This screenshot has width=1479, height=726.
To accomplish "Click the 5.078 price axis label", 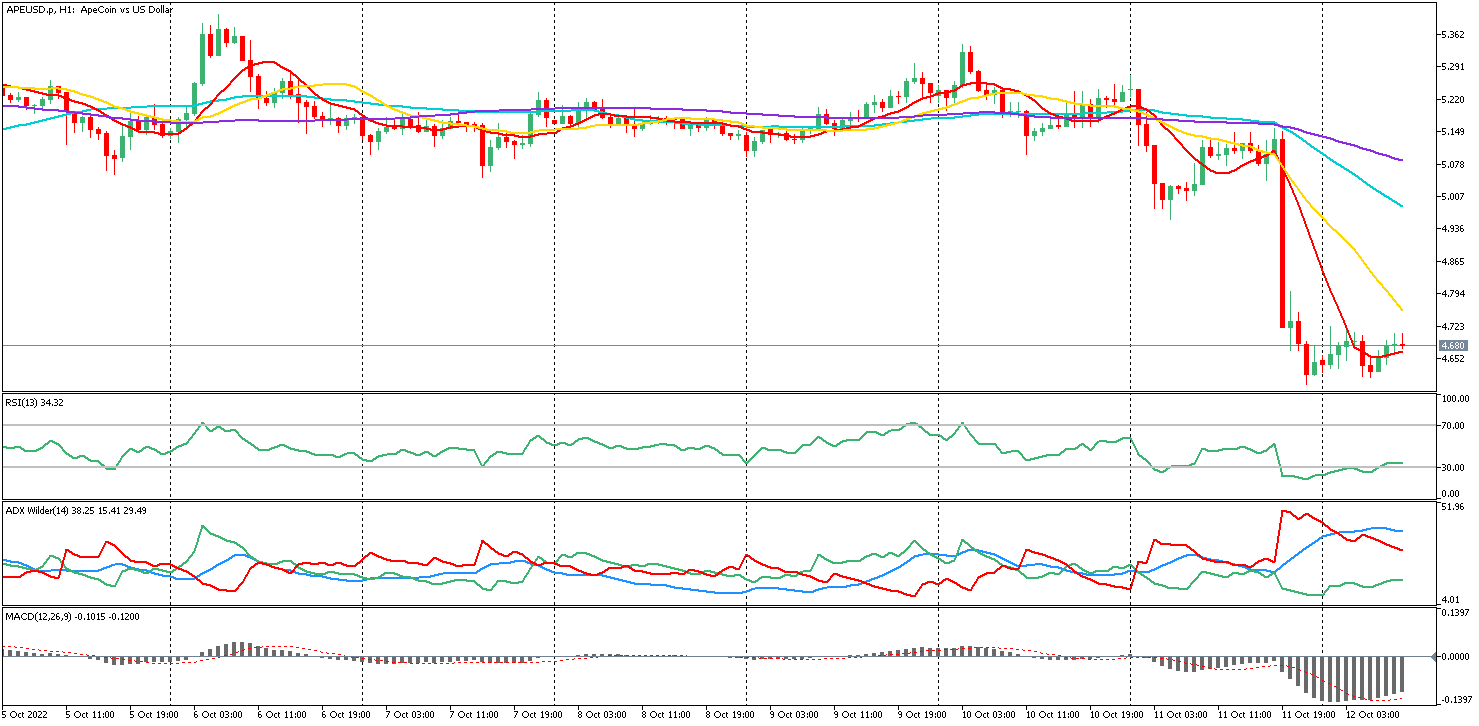I will [1452, 164].
